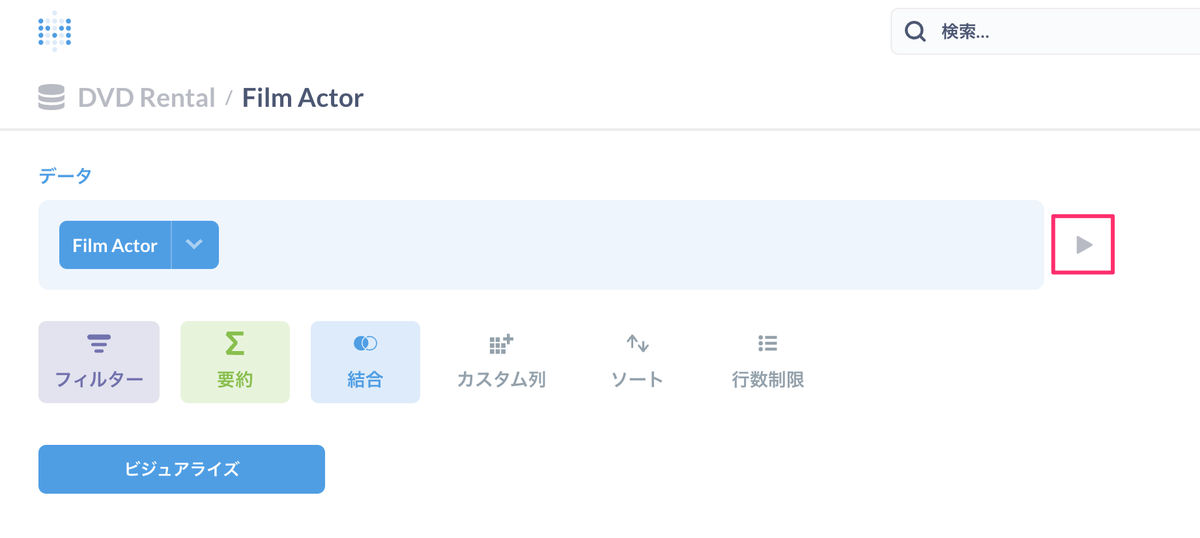The height and width of the screenshot is (538, 1200).
Task: Add a custom column via grid-plus icon
Action: [x=501, y=344]
